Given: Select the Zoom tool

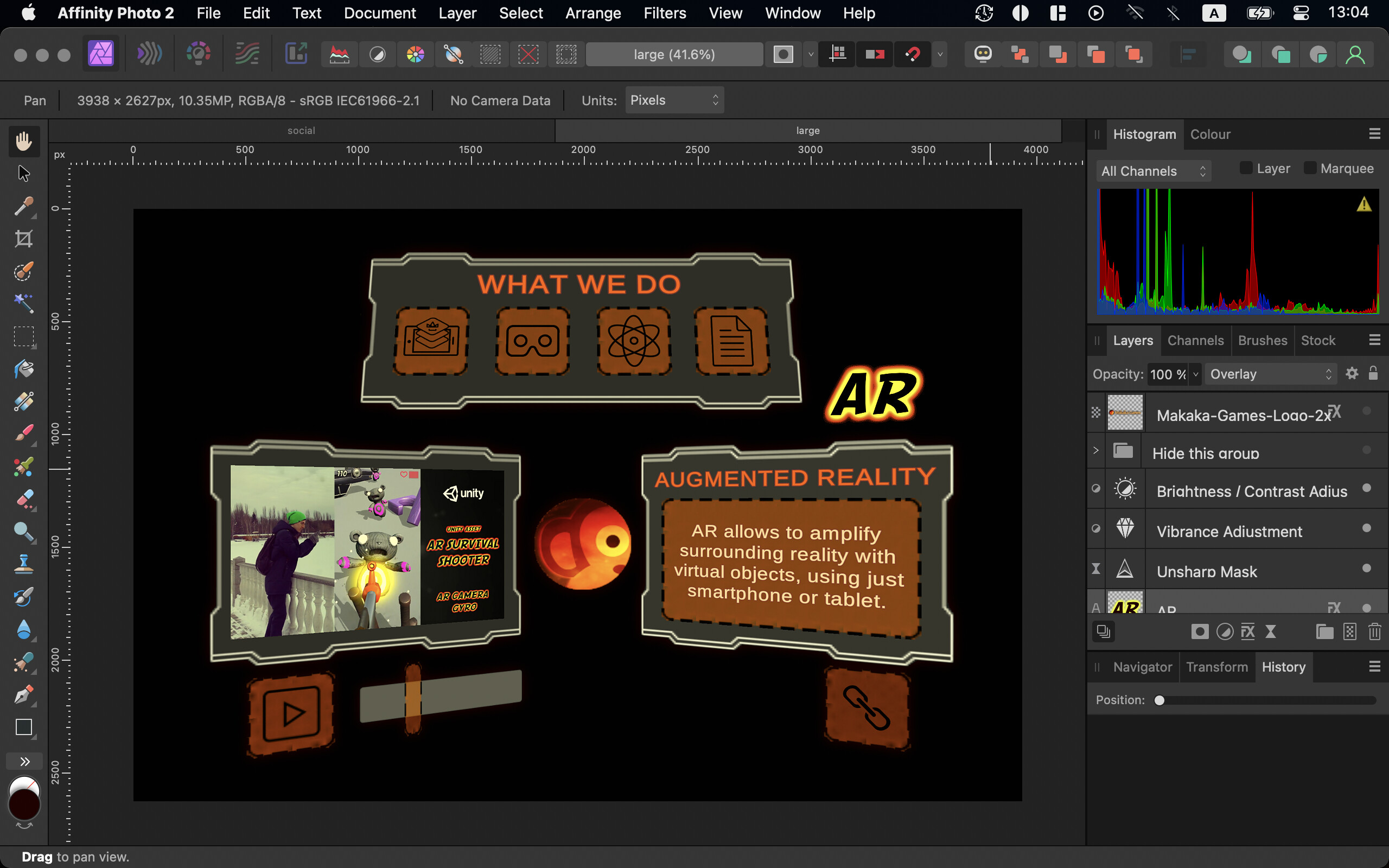Looking at the screenshot, I should (24, 532).
